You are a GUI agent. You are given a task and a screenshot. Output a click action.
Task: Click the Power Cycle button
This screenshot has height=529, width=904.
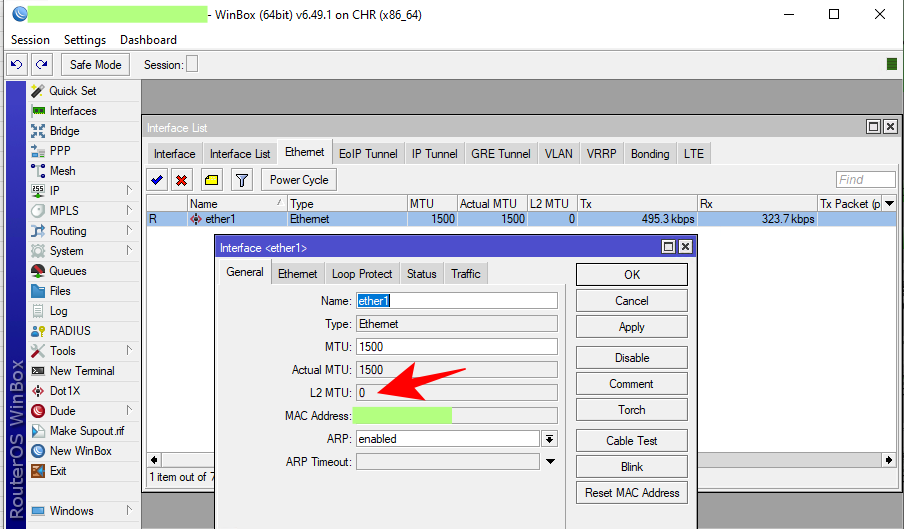(299, 180)
